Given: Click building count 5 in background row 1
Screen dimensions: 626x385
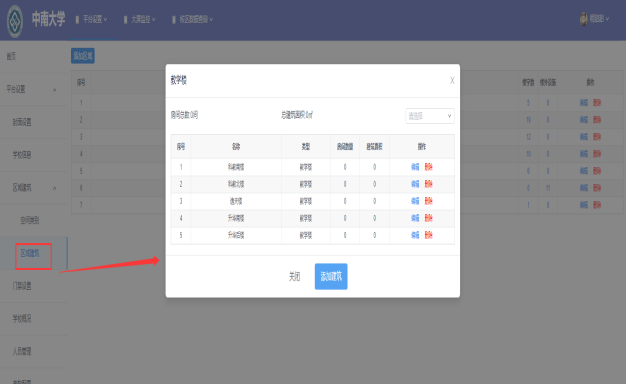Looking at the screenshot, I should click(x=528, y=103).
